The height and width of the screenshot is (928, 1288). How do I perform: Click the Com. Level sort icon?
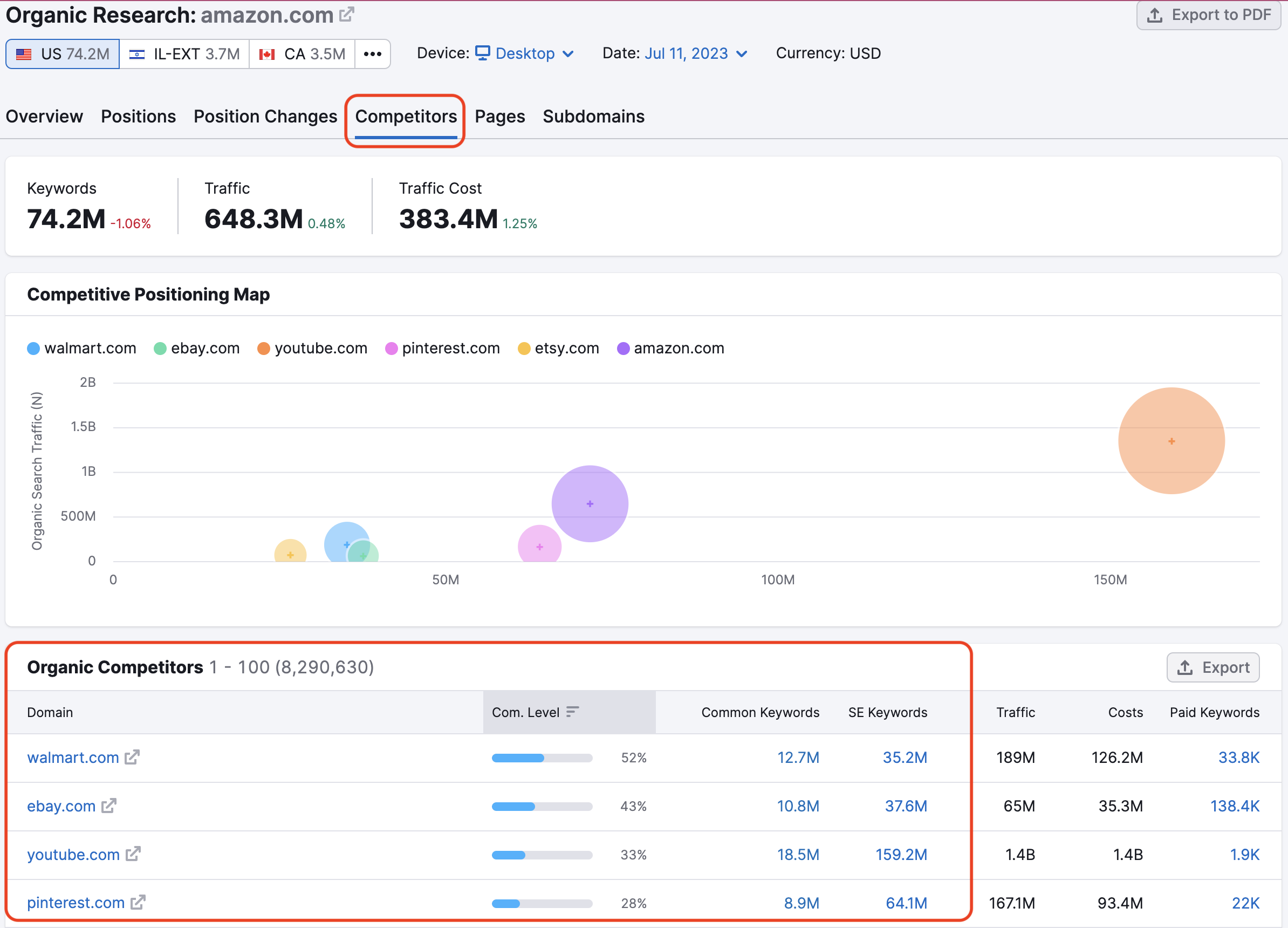[x=572, y=712]
